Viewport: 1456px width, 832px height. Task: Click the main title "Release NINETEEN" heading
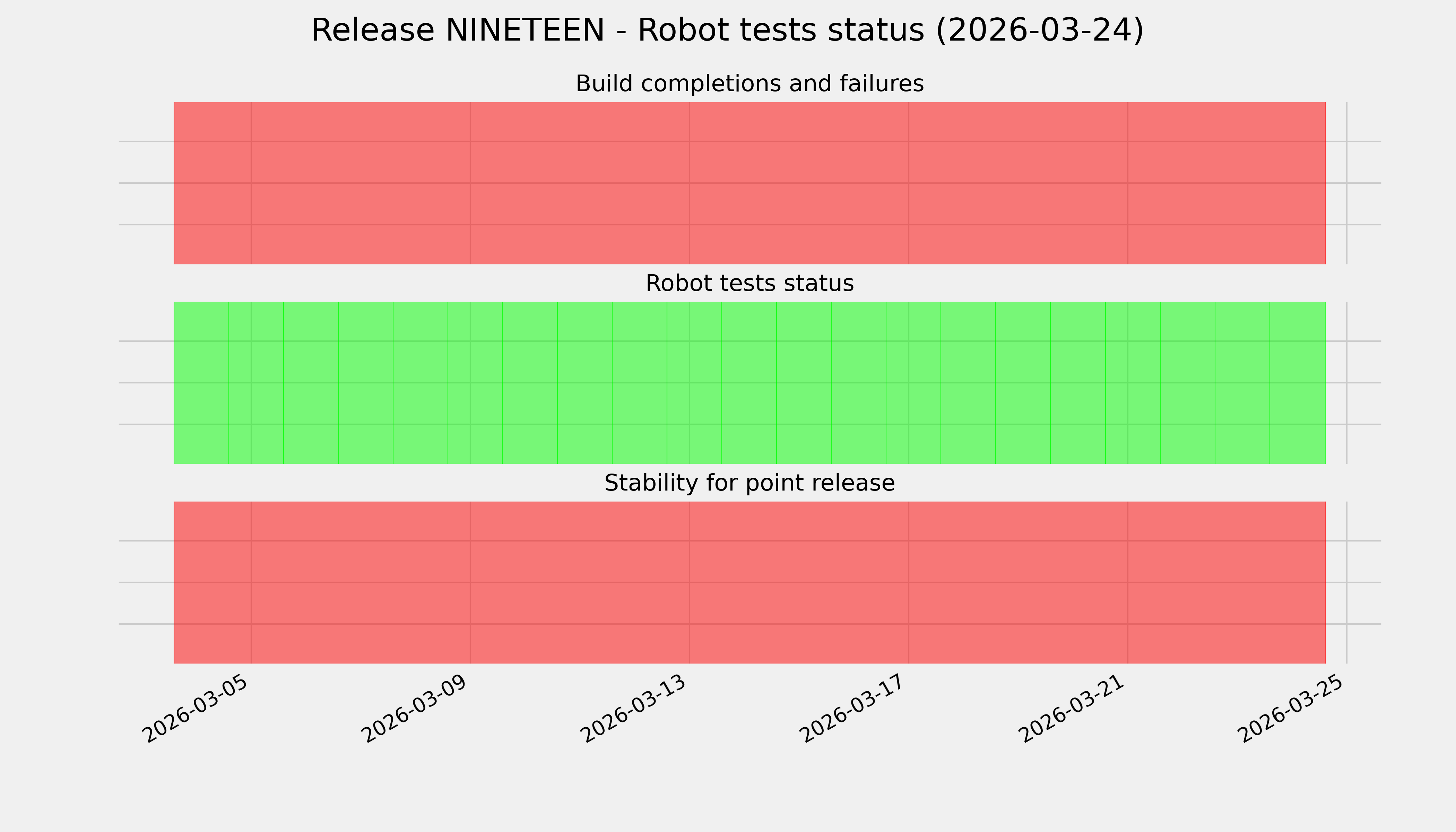727,30
